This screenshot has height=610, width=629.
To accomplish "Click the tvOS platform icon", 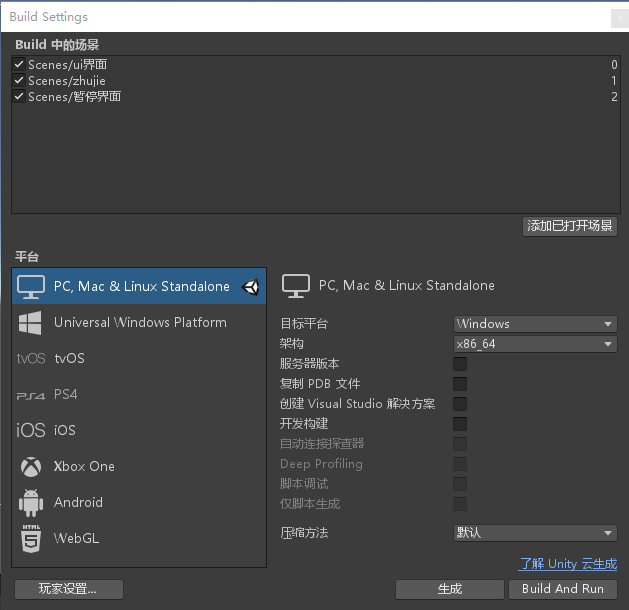I will tap(31, 358).
